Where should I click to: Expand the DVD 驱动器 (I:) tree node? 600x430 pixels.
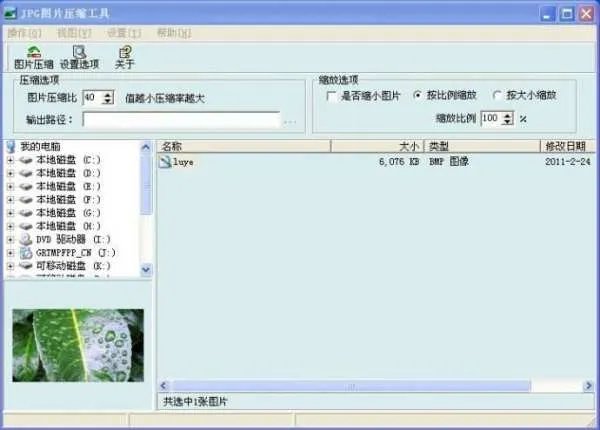(10, 240)
